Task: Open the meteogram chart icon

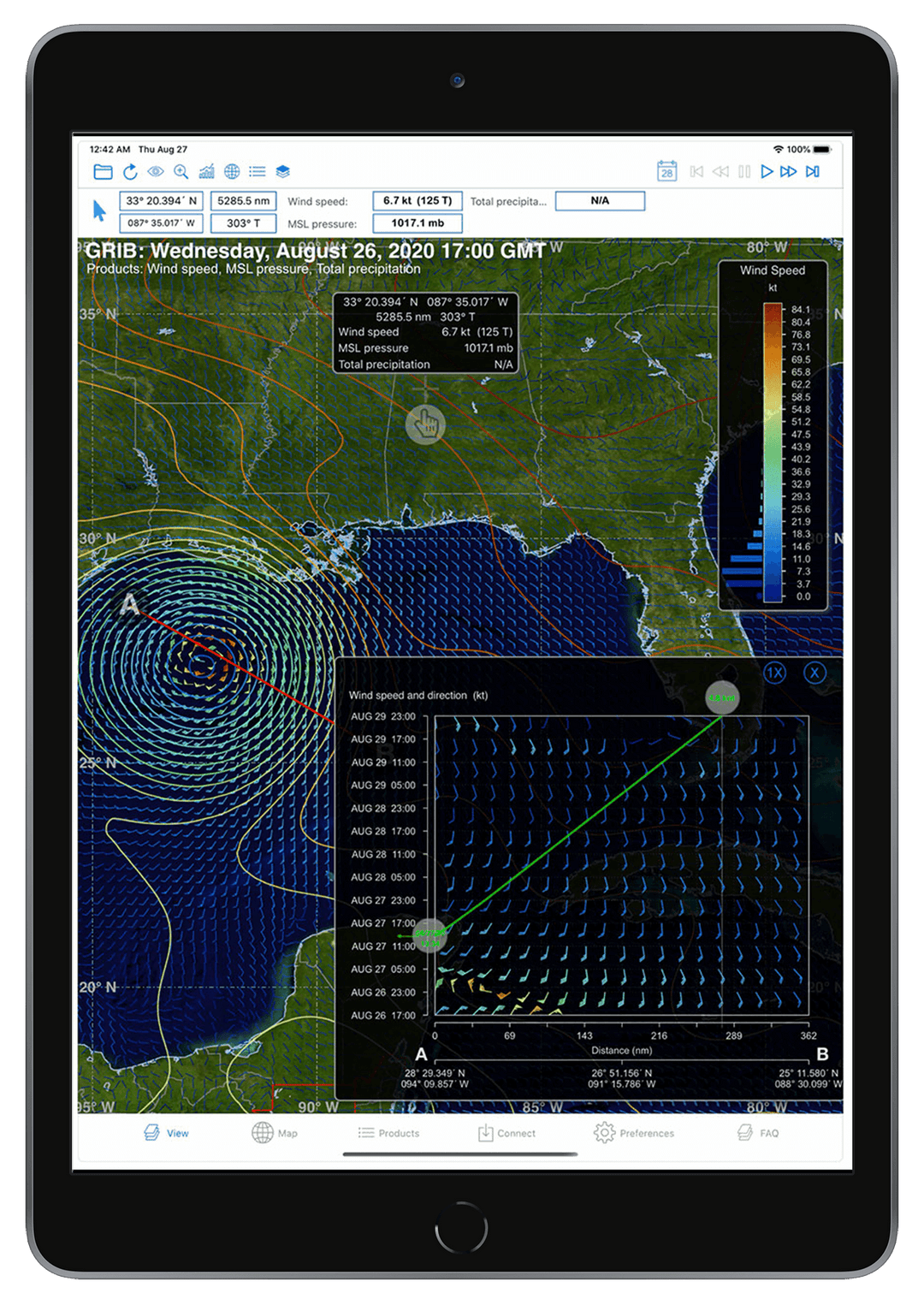Action: (206, 172)
